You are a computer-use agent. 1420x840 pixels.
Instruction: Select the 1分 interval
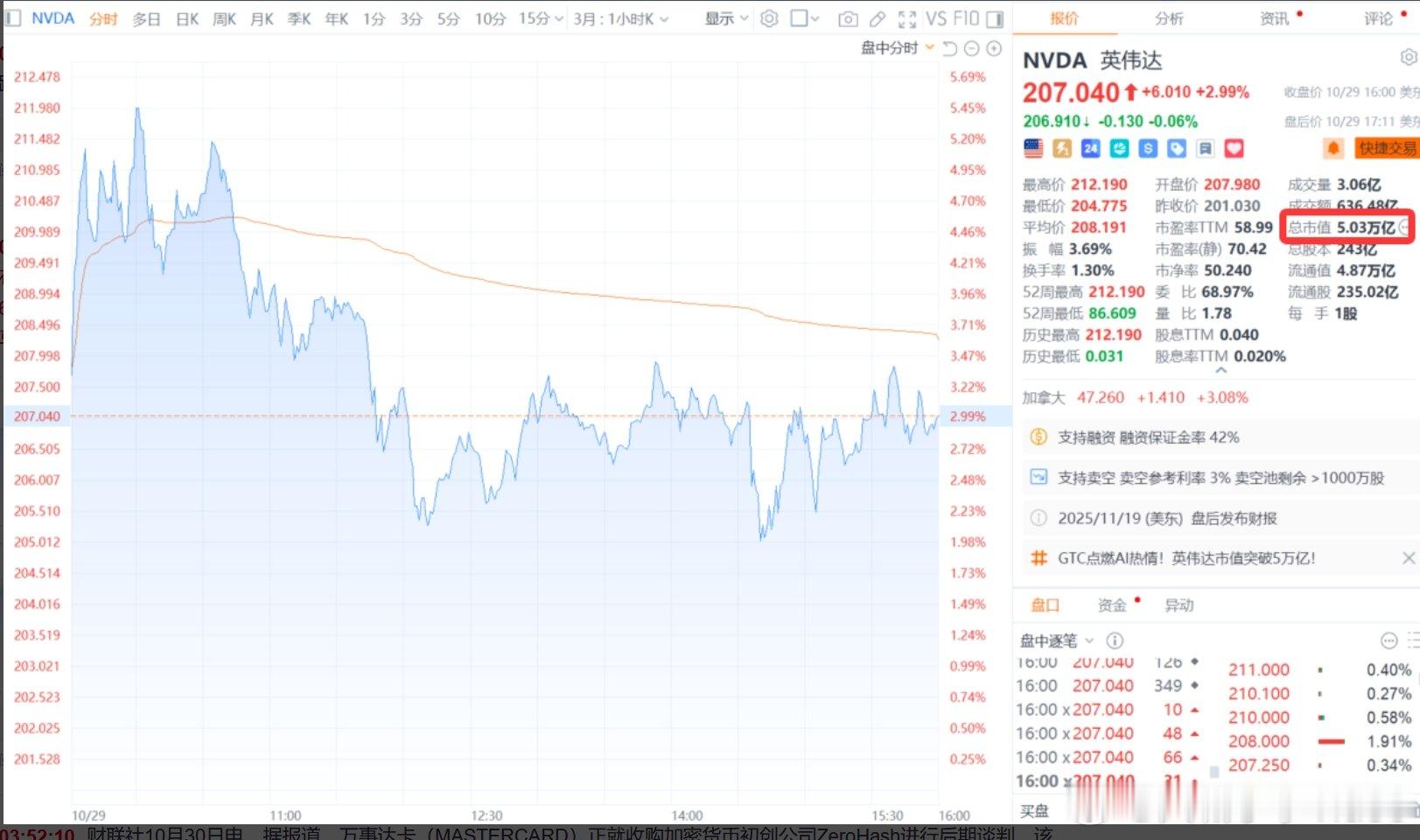click(374, 18)
